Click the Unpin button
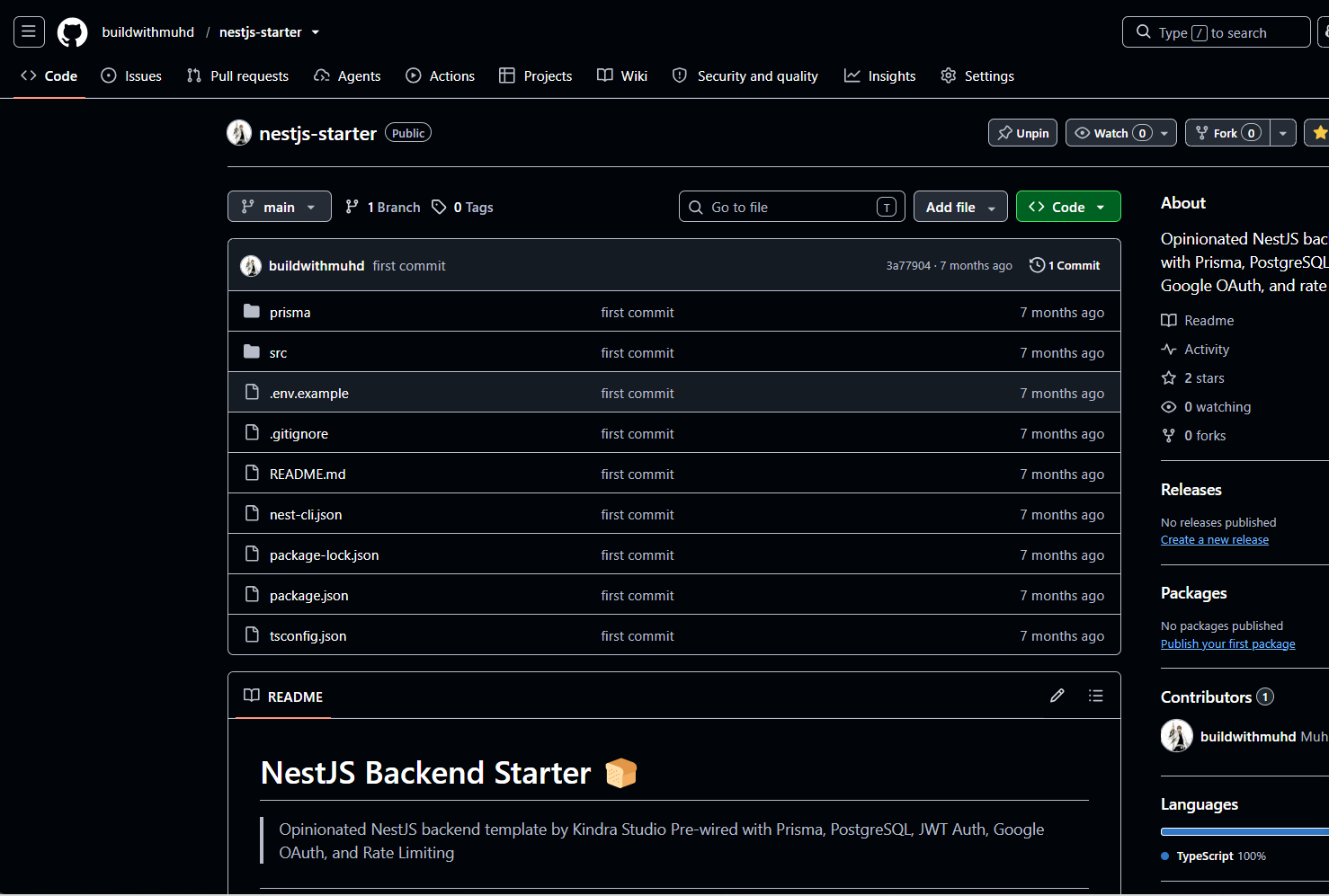 (1022, 133)
